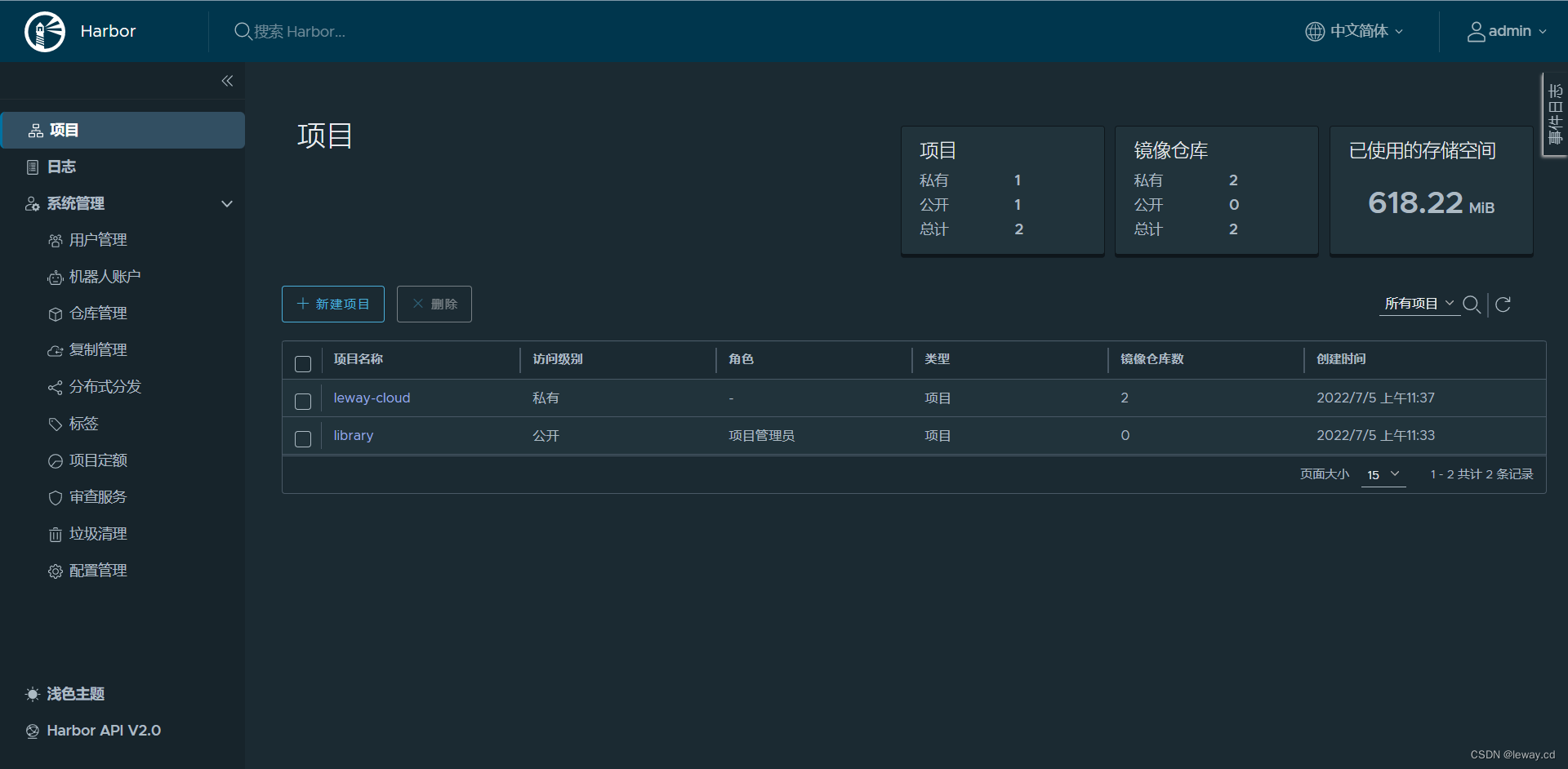Click the globe language icon
Image resolution: width=1568 pixels, height=769 pixels.
[1315, 31]
